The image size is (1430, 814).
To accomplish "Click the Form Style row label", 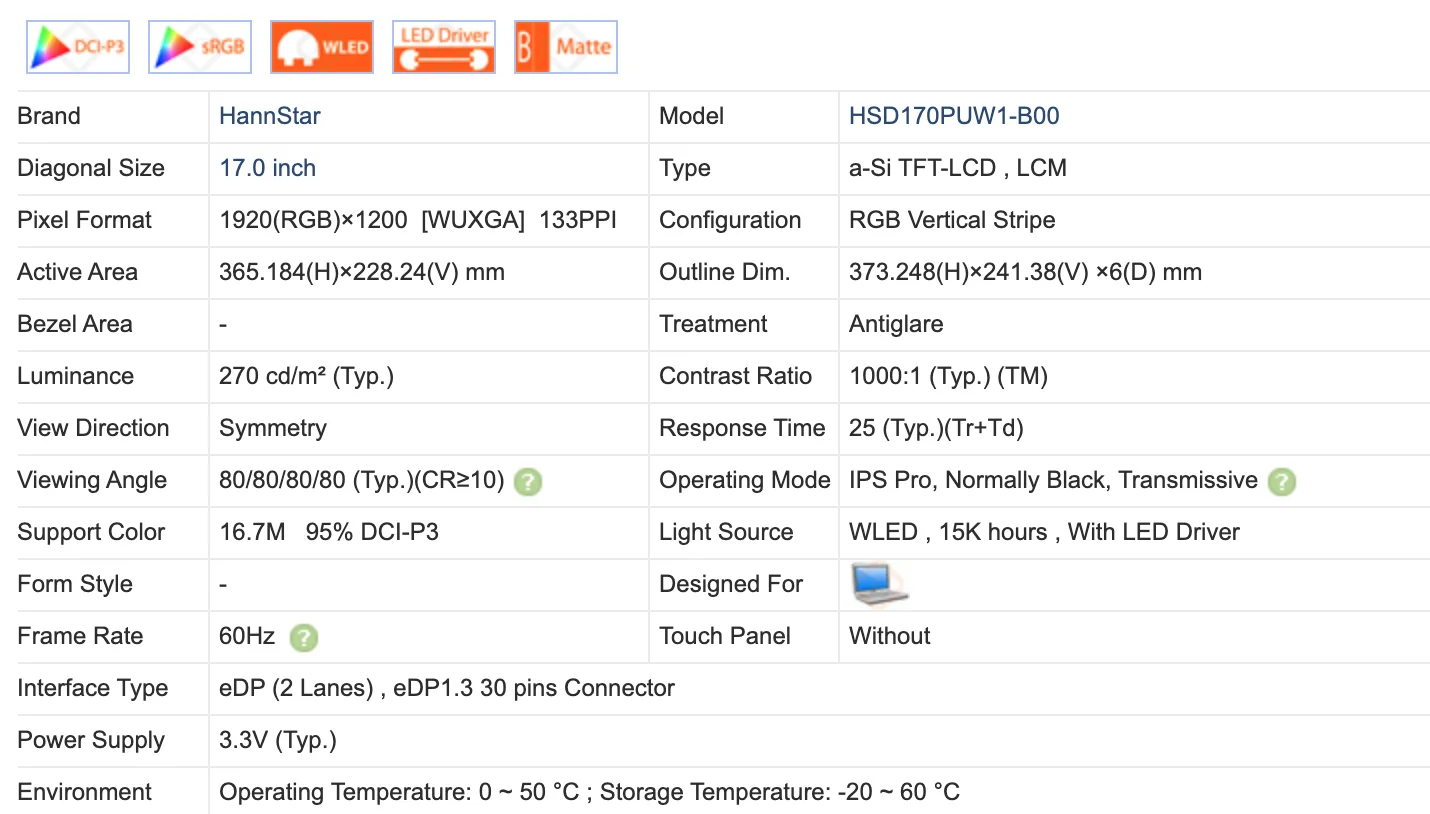I will coord(75,584).
